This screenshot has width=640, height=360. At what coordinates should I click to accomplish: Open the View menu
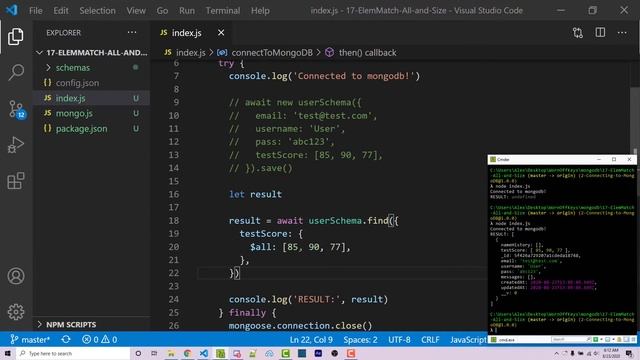point(136,10)
